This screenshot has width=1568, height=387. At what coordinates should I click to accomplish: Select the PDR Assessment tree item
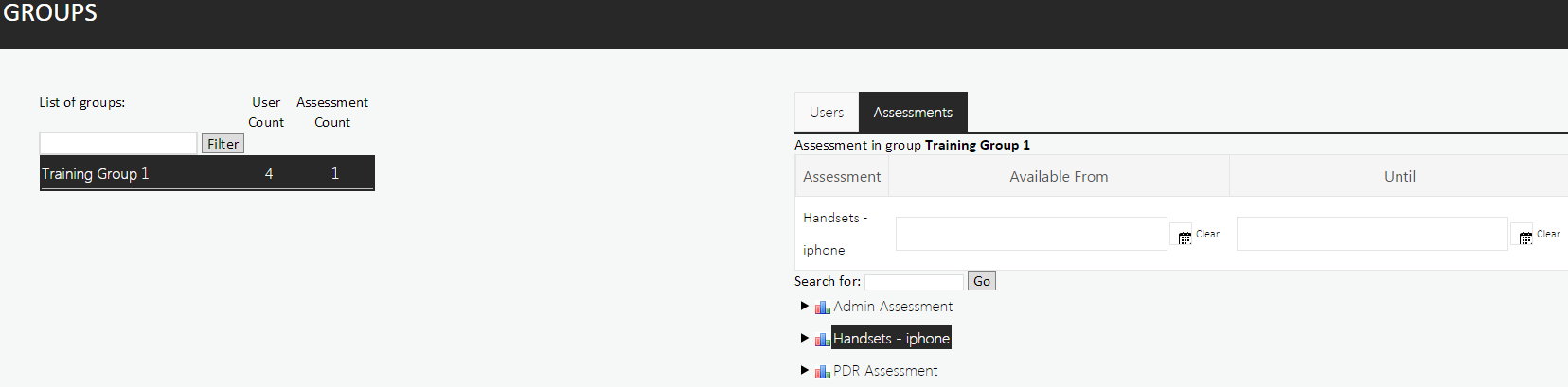[x=884, y=371]
